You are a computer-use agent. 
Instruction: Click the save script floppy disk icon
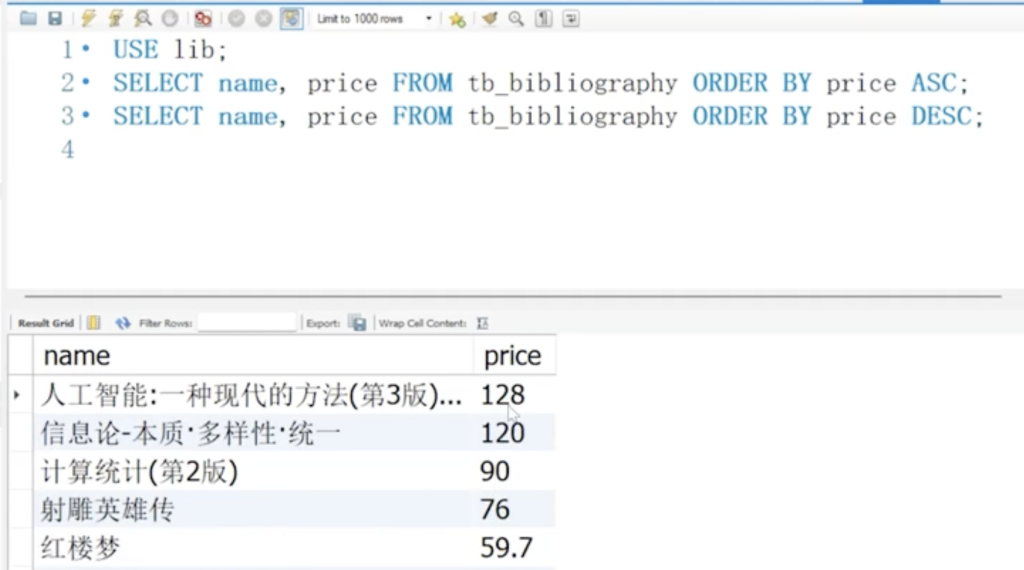(54, 18)
